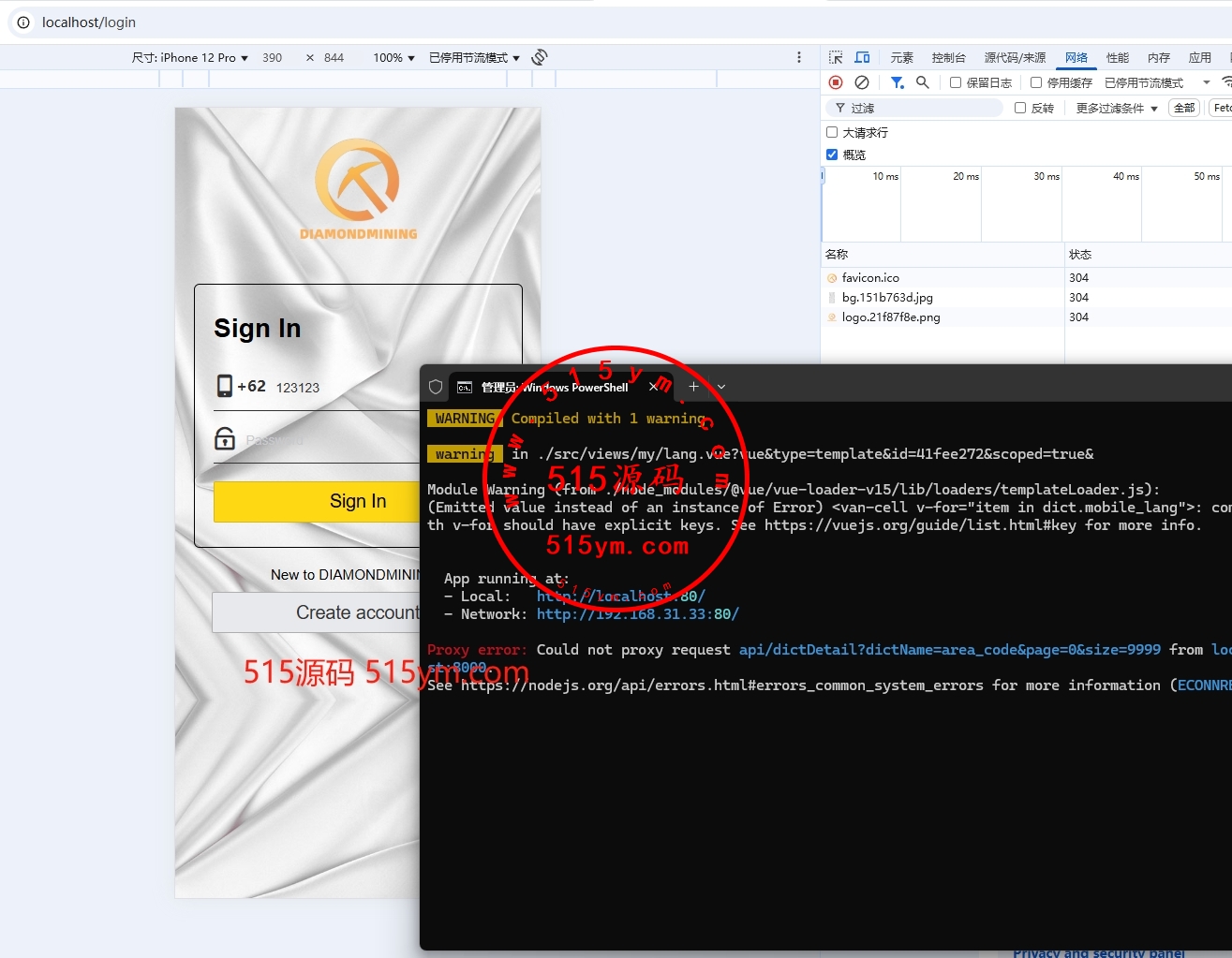Open a new PowerShell tab
Screen dimensions: 1232x958
tap(693, 387)
